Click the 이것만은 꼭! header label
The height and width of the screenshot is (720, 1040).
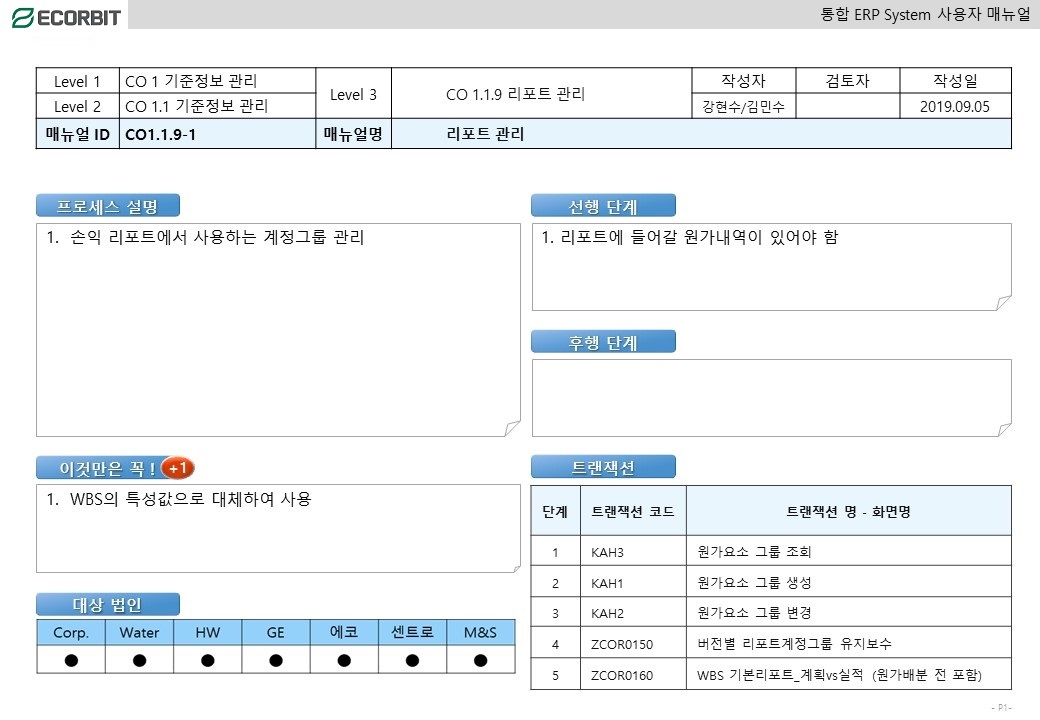[107, 468]
